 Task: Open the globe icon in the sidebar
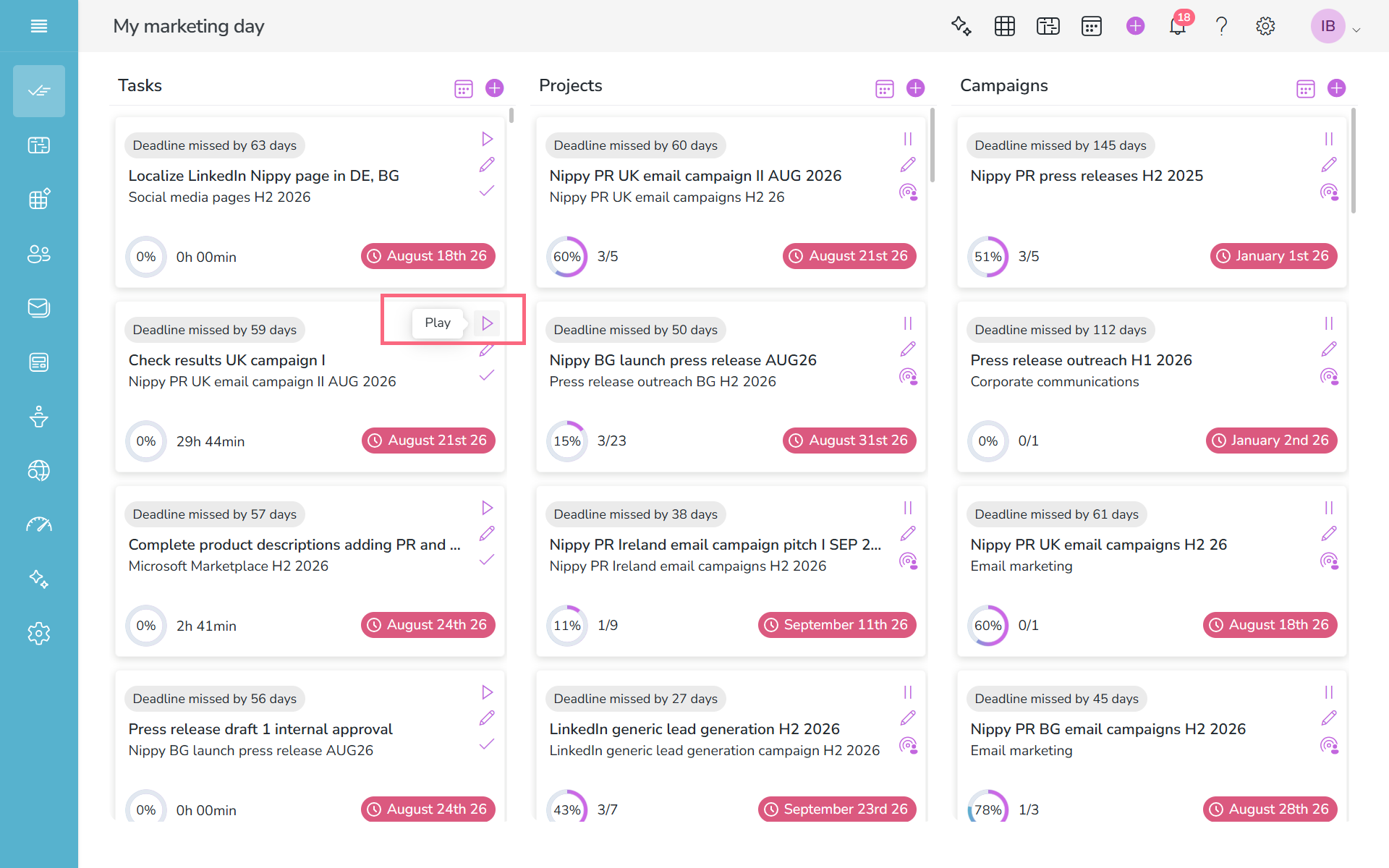39,471
